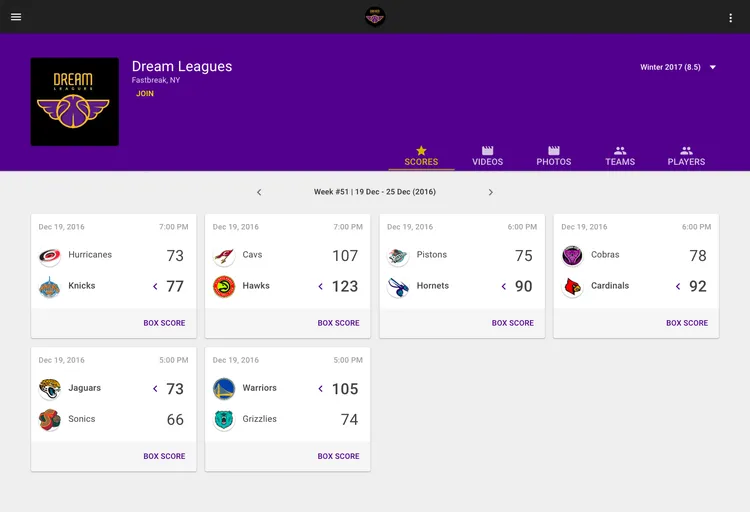Click the Hawks score 123

(345, 286)
